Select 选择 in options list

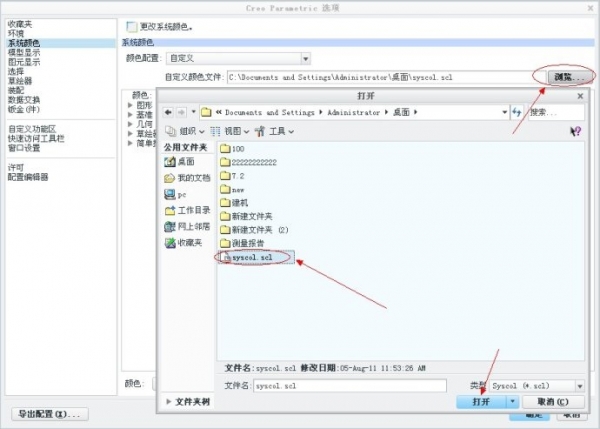[16, 72]
